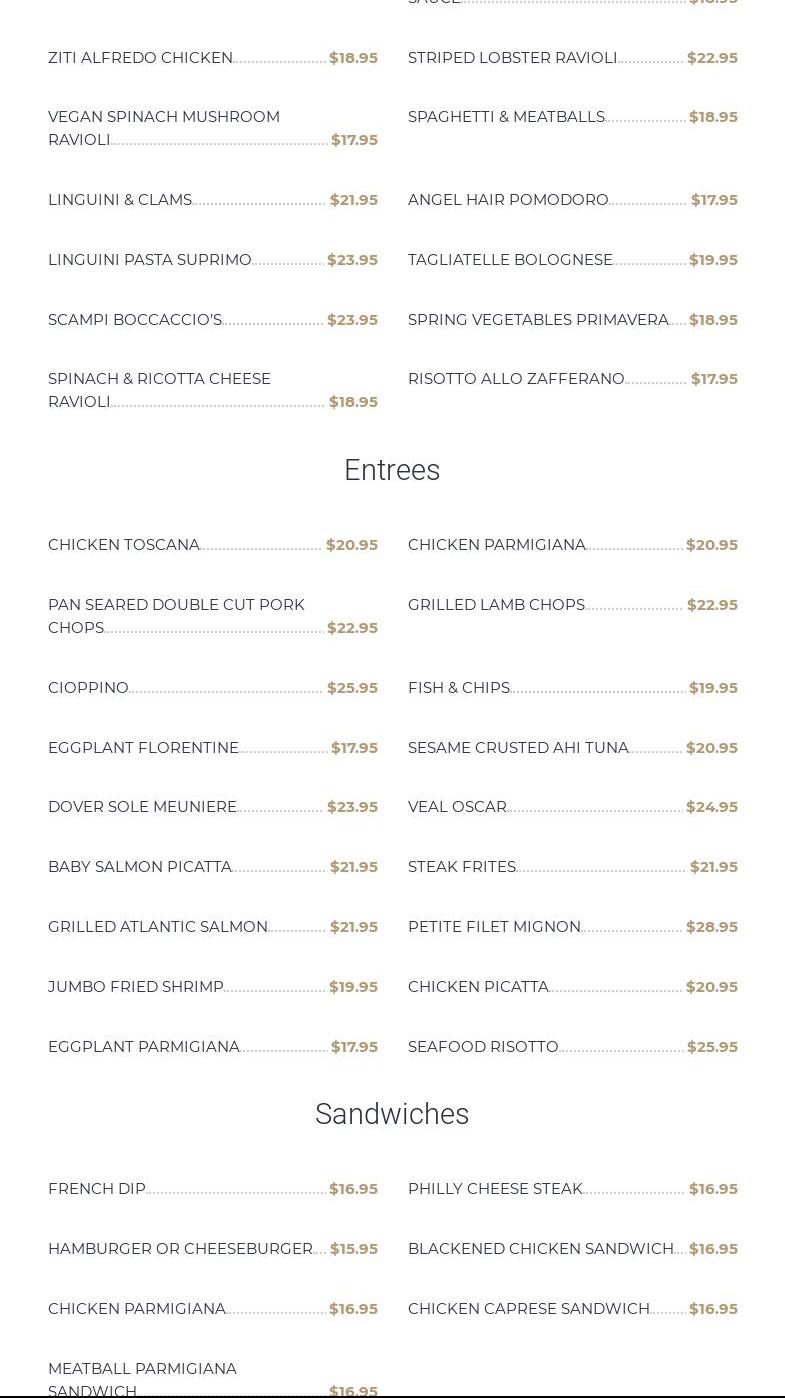Click the Entrees section heading

392,470
